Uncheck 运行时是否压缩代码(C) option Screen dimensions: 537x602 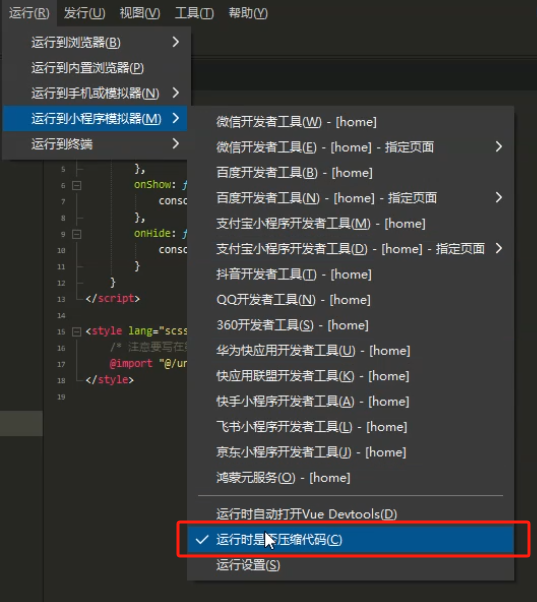[350, 539]
